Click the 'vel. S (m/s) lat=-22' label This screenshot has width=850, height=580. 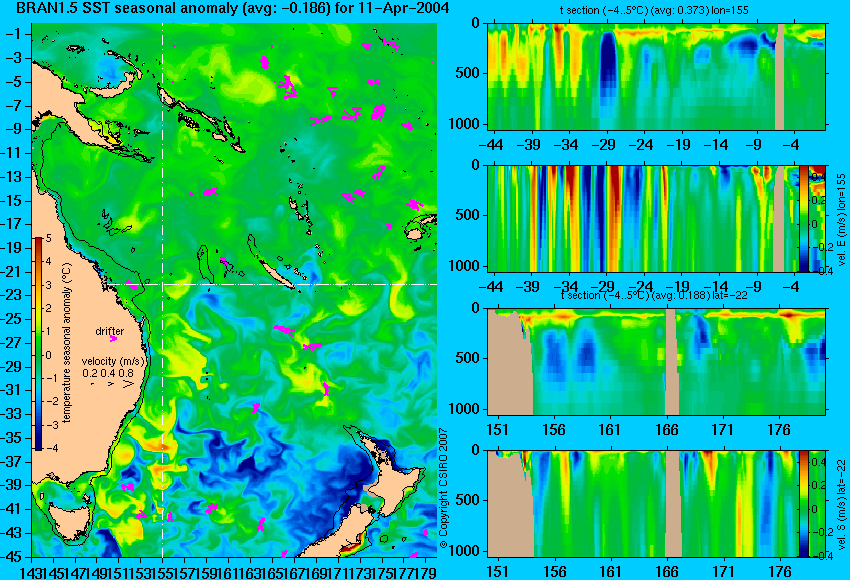(x=841, y=505)
